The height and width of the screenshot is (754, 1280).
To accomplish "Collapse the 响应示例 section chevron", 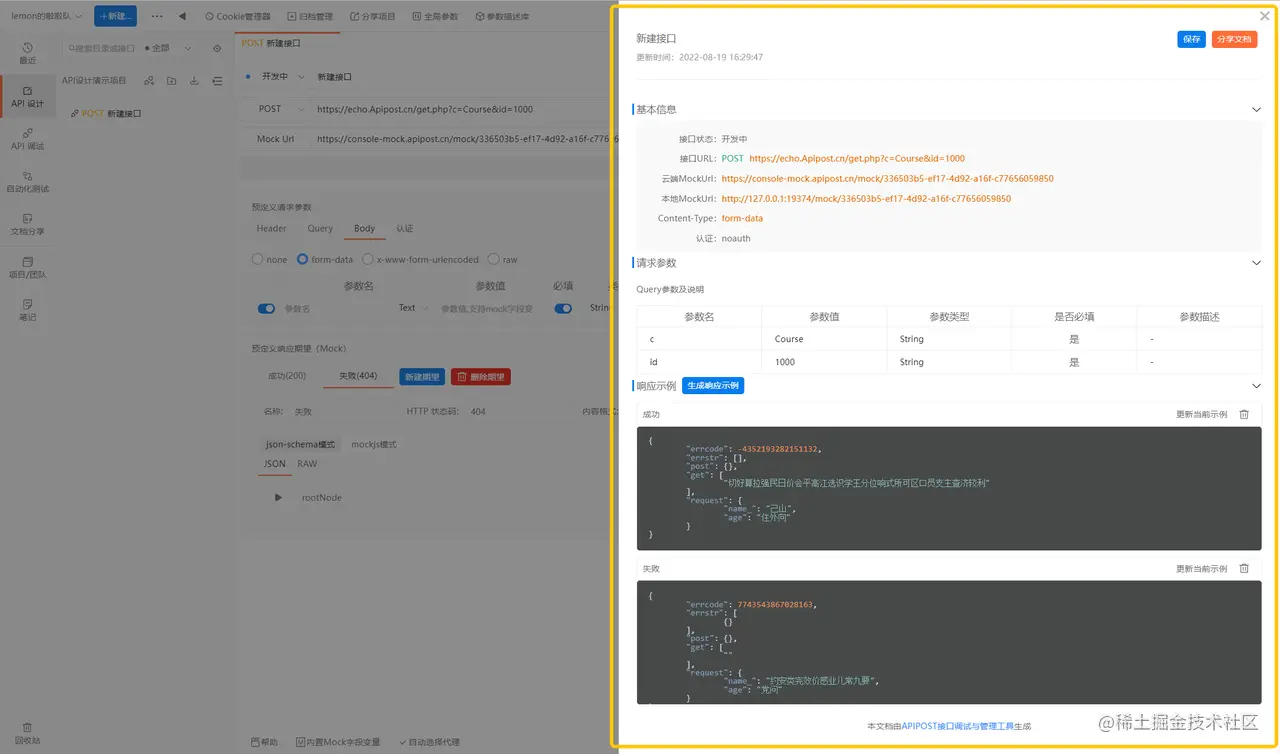I will [x=1257, y=386].
